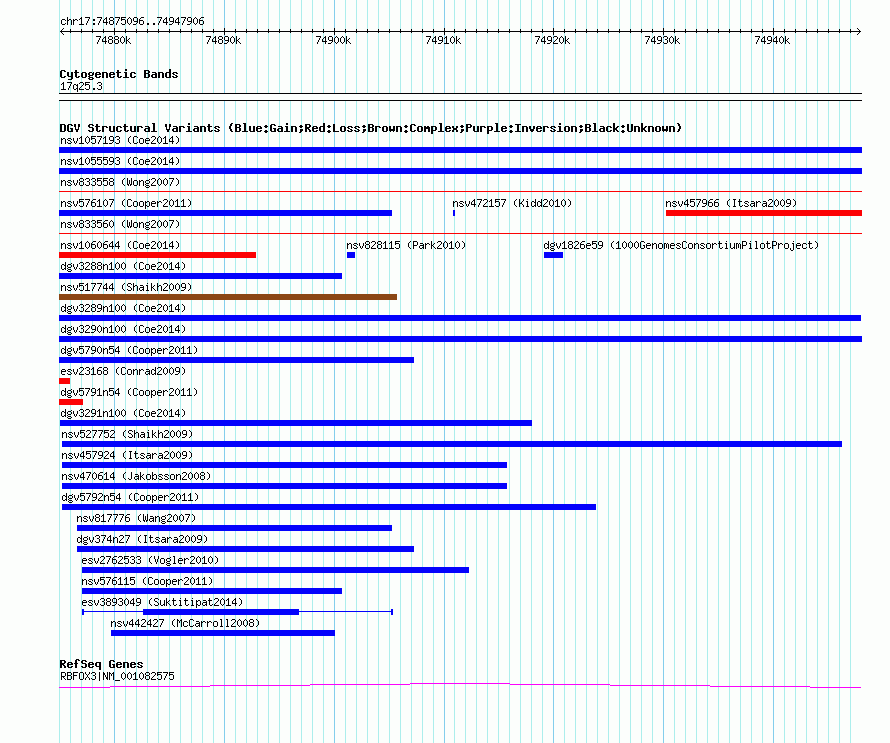Select the nsv817776 (Wang2007) label

(x=136, y=518)
